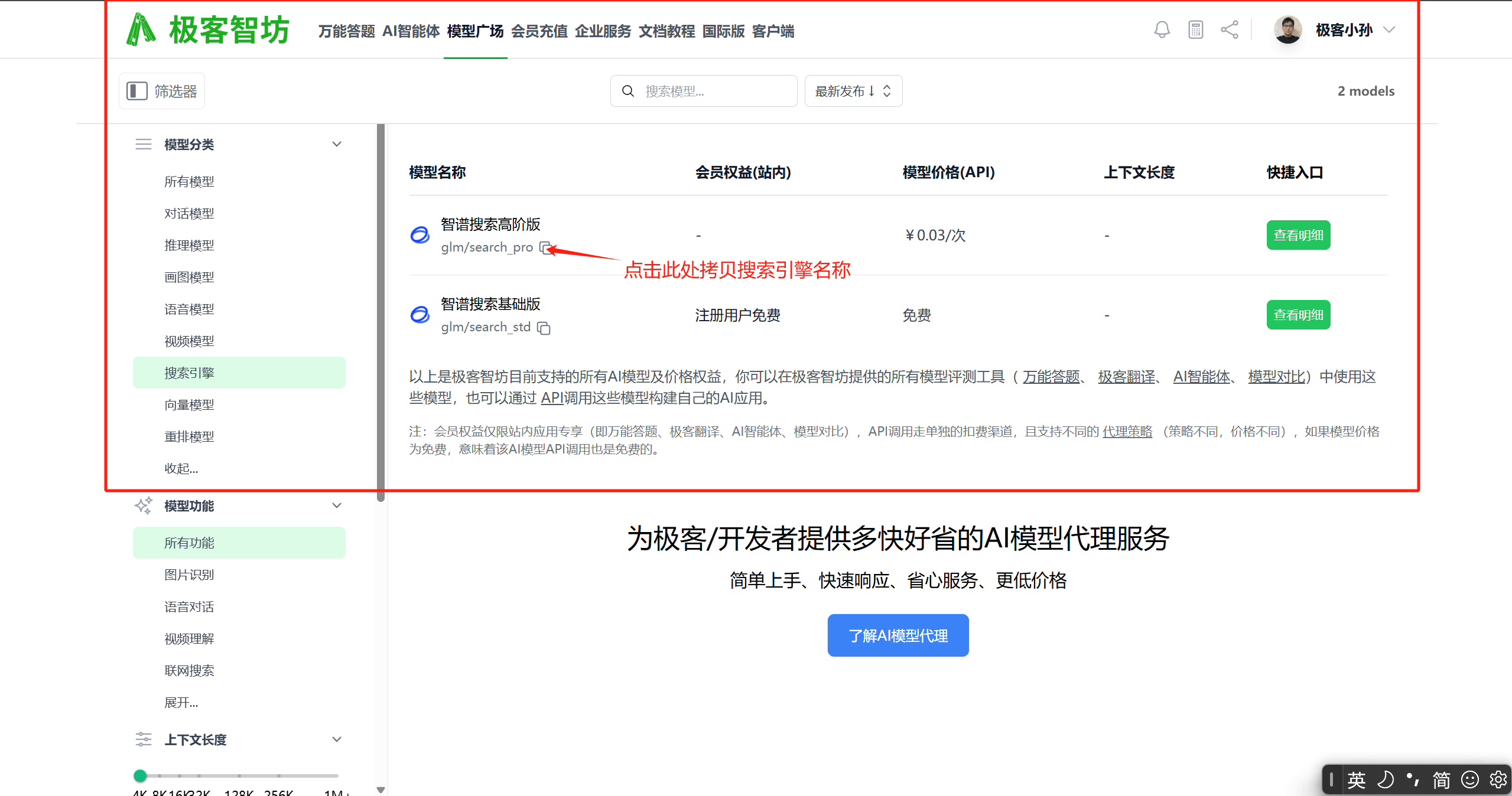The height and width of the screenshot is (796, 1512).
Task: Open the 国际版 nav tab
Action: [x=724, y=31]
